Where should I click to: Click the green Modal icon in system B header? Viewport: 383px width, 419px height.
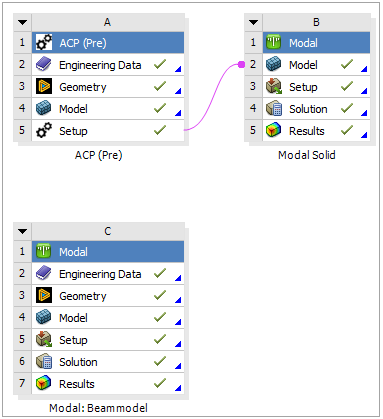click(x=274, y=42)
